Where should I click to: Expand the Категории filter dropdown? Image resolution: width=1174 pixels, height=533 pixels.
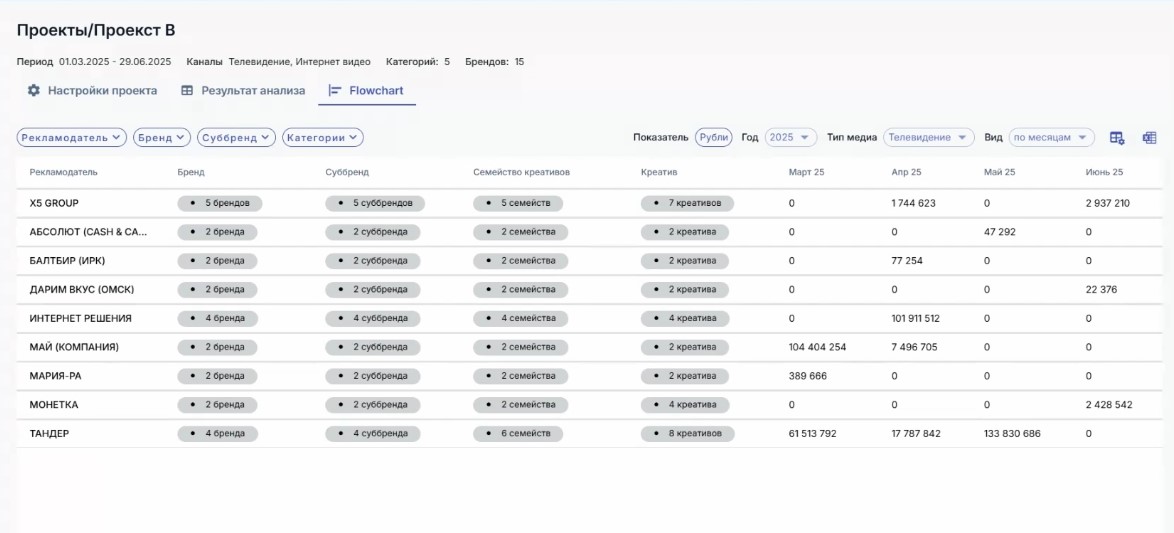tap(323, 138)
